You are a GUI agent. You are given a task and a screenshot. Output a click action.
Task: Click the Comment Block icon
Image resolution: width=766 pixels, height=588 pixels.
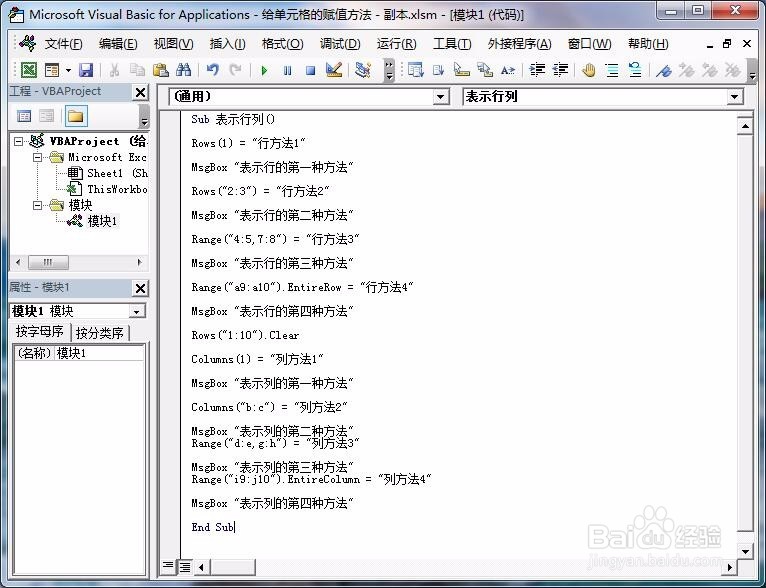[x=612, y=70]
